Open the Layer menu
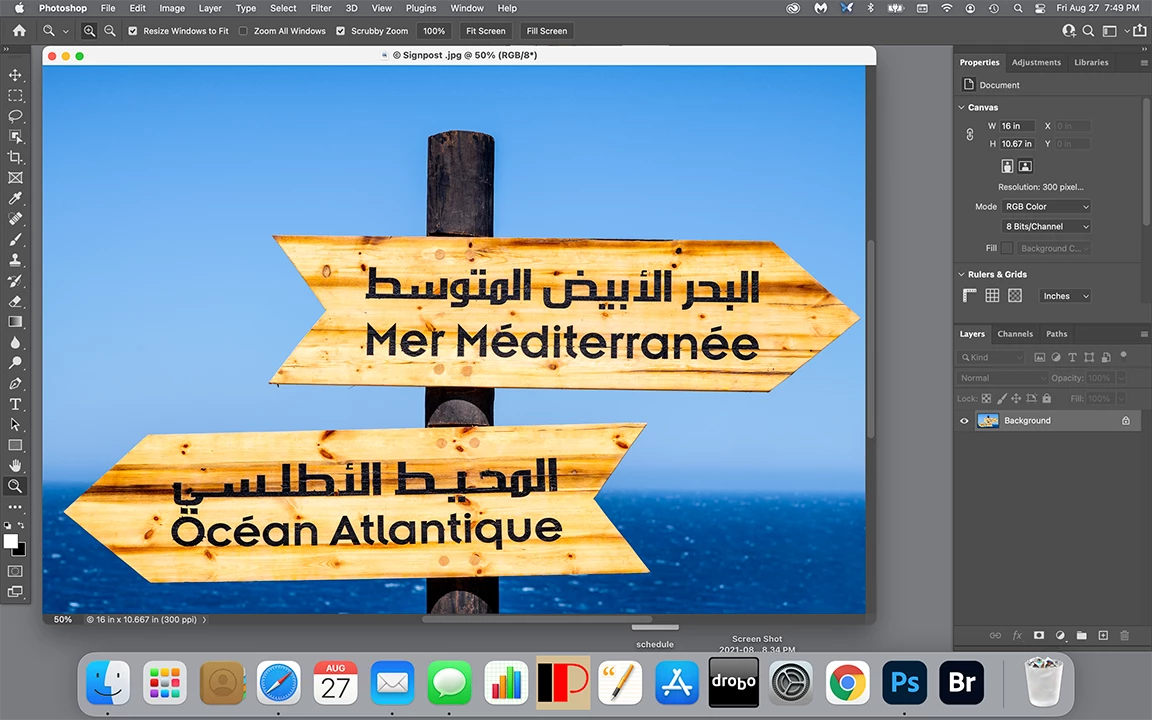The height and width of the screenshot is (720, 1152). pyautogui.click(x=209, y=8)
